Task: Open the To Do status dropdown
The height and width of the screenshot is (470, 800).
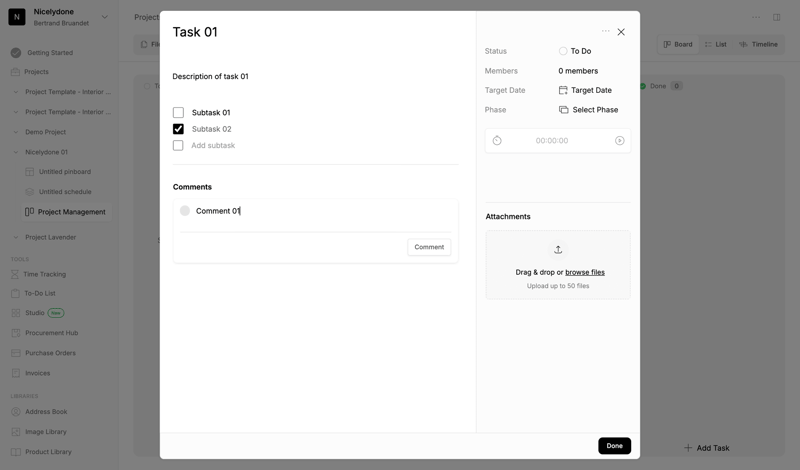Action: 575,51
